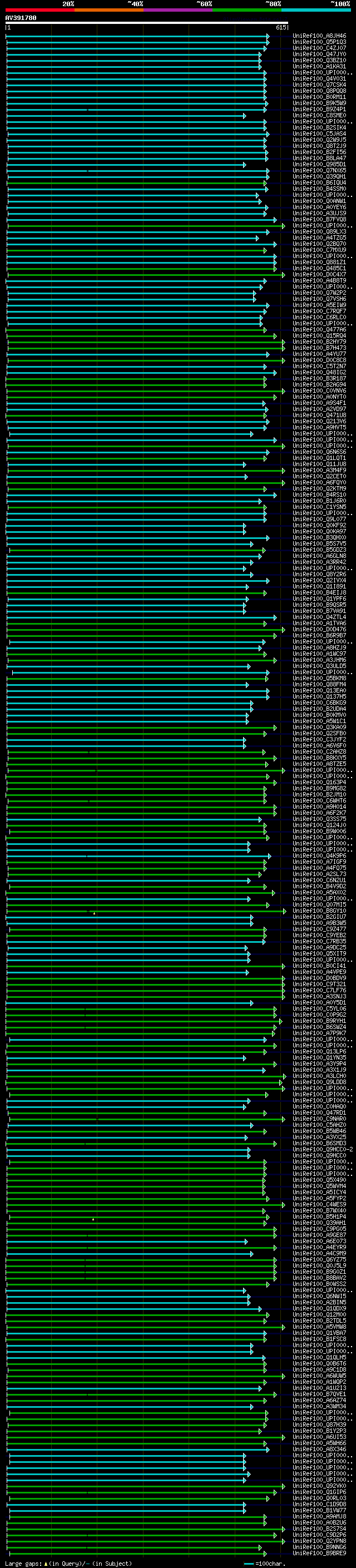
Task: Select hit label UniRef100_Q88FM4
Action: [319, 684]
